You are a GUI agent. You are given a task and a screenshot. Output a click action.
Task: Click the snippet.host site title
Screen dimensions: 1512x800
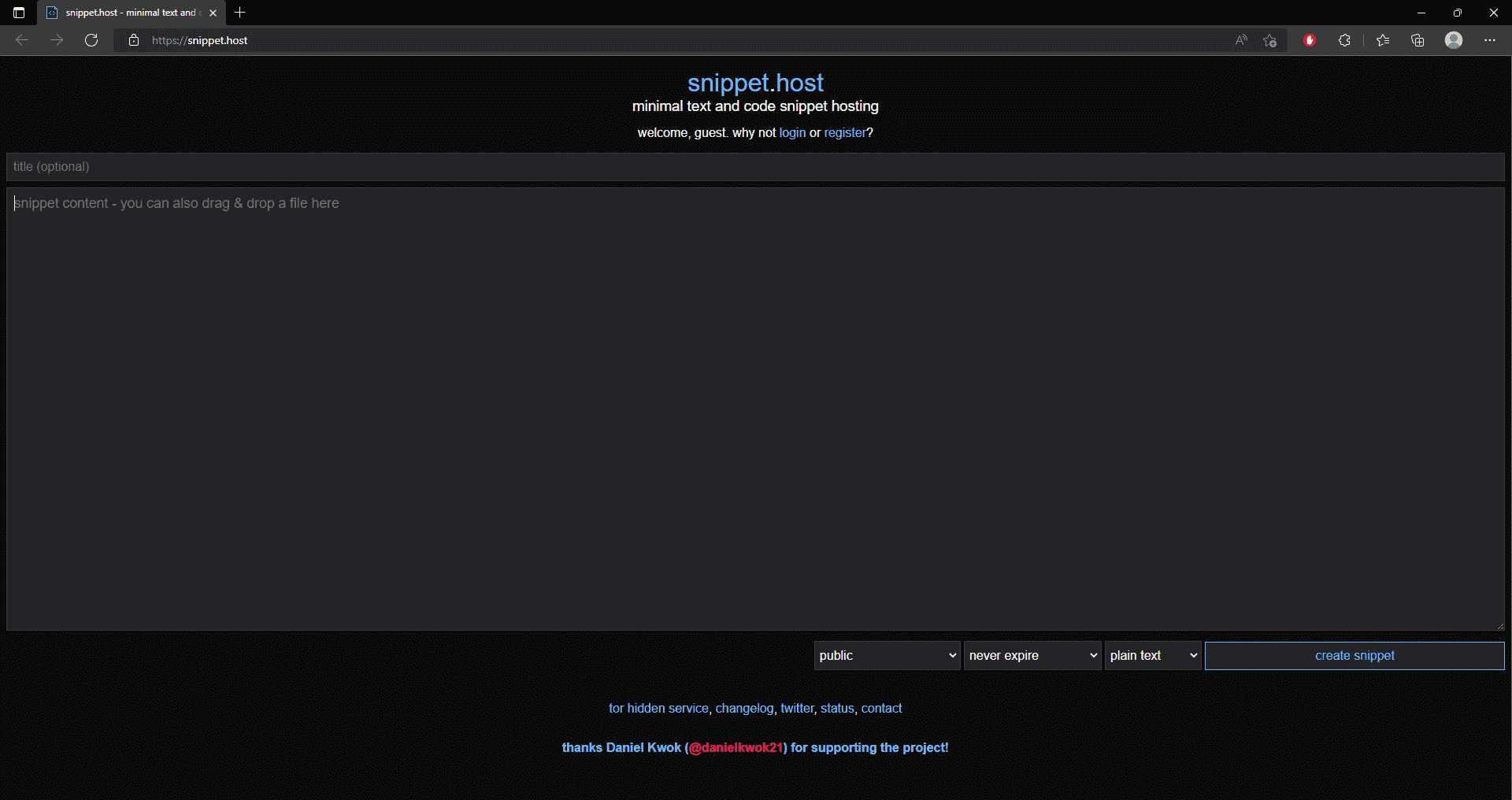point(755,83)
